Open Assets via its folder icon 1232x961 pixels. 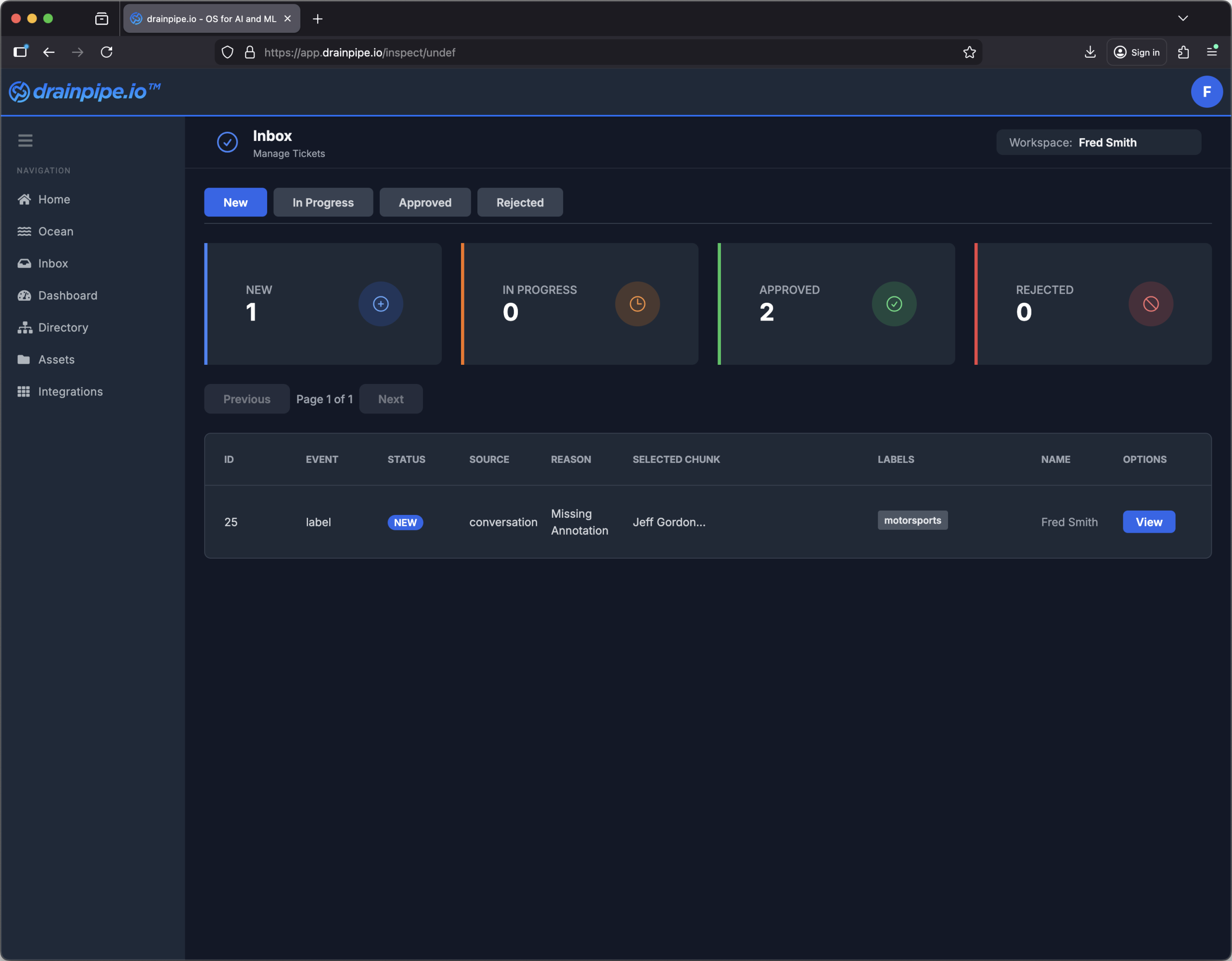tap(24, 359)
